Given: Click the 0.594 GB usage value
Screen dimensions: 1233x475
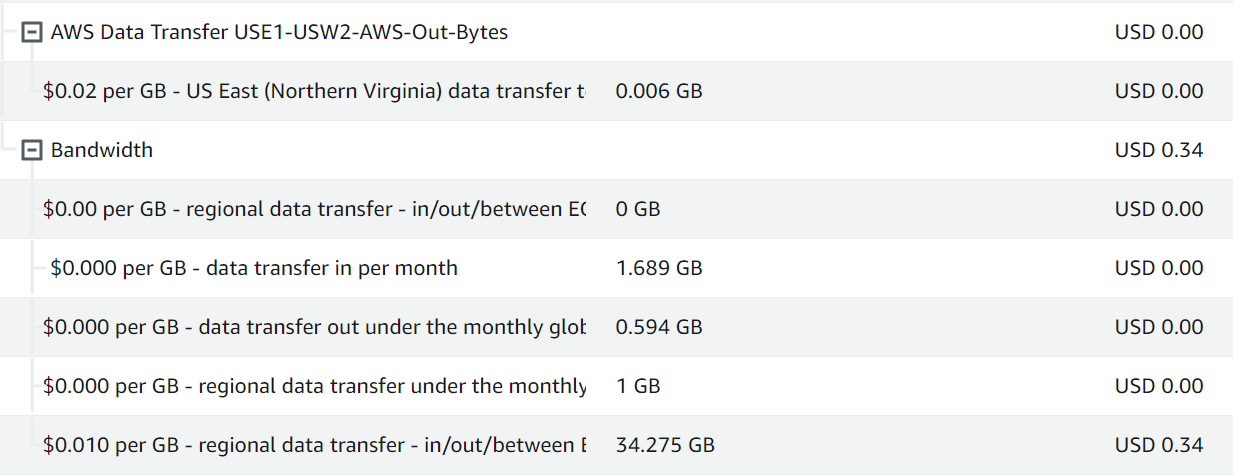Looking at the screenshot, I should 659,327.
